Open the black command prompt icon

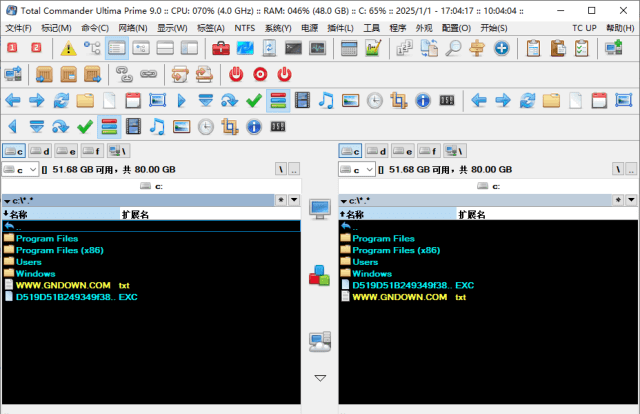pyautogui.click(x=293, y=48)
